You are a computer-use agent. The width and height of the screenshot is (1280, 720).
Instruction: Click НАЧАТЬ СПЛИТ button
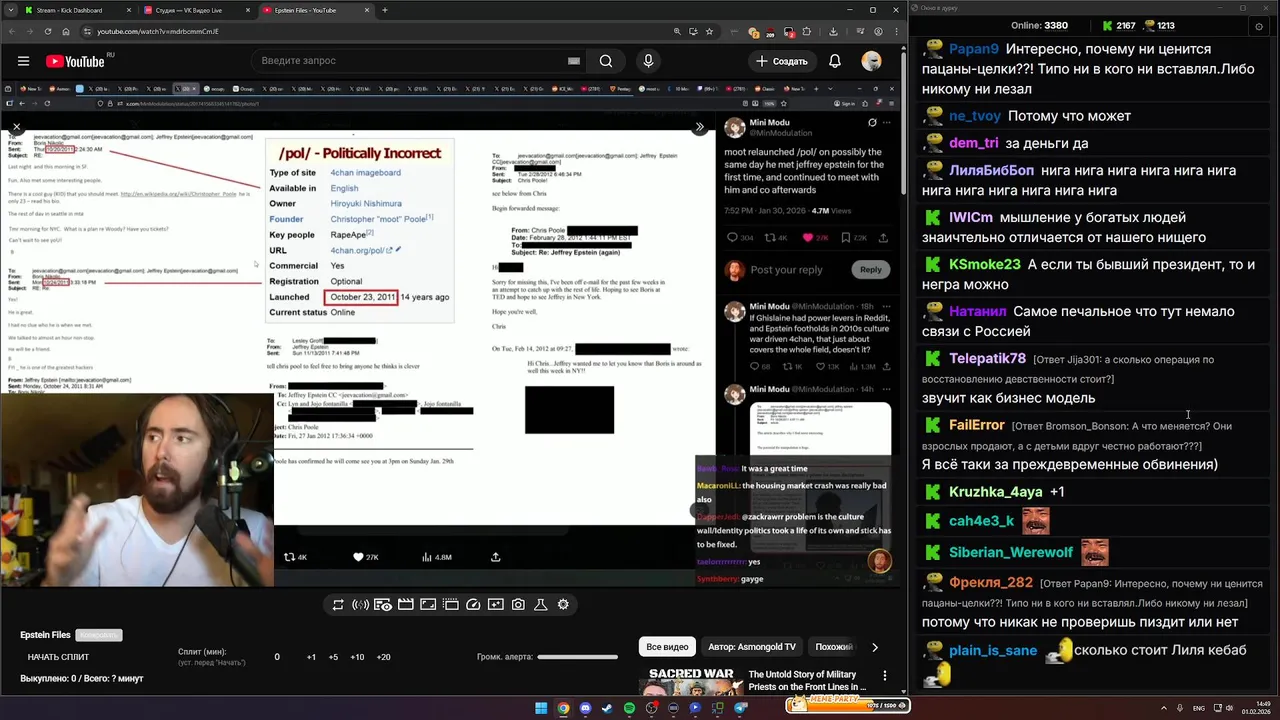click(x=58, y=657)
